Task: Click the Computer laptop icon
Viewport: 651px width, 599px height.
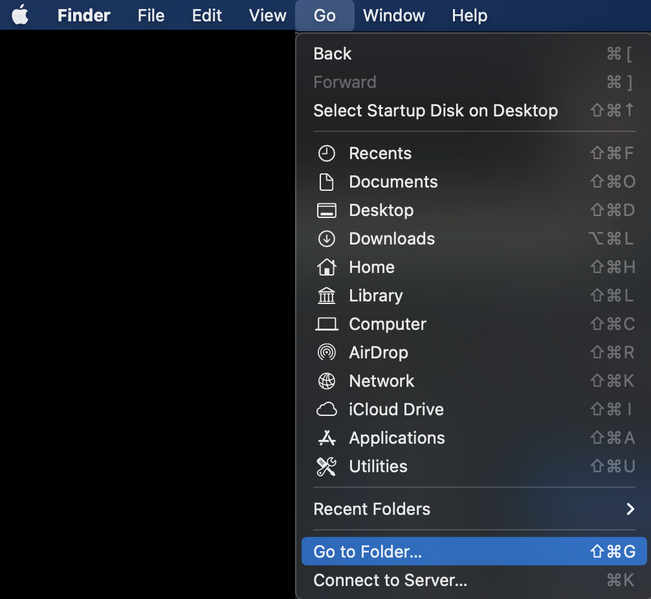Action: click(x=327, y=324)
